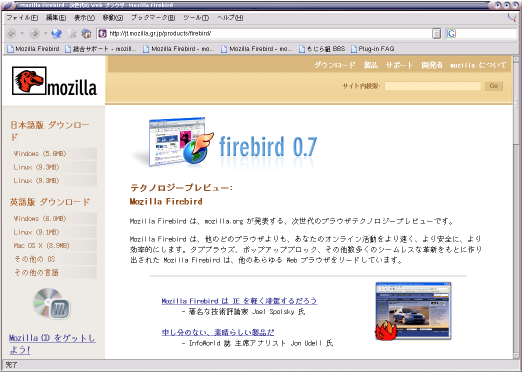Image resolution: width=522 pixels, height=372 pixels.
Task: Open the ブックマーク menu
Action: coord(153,18)
